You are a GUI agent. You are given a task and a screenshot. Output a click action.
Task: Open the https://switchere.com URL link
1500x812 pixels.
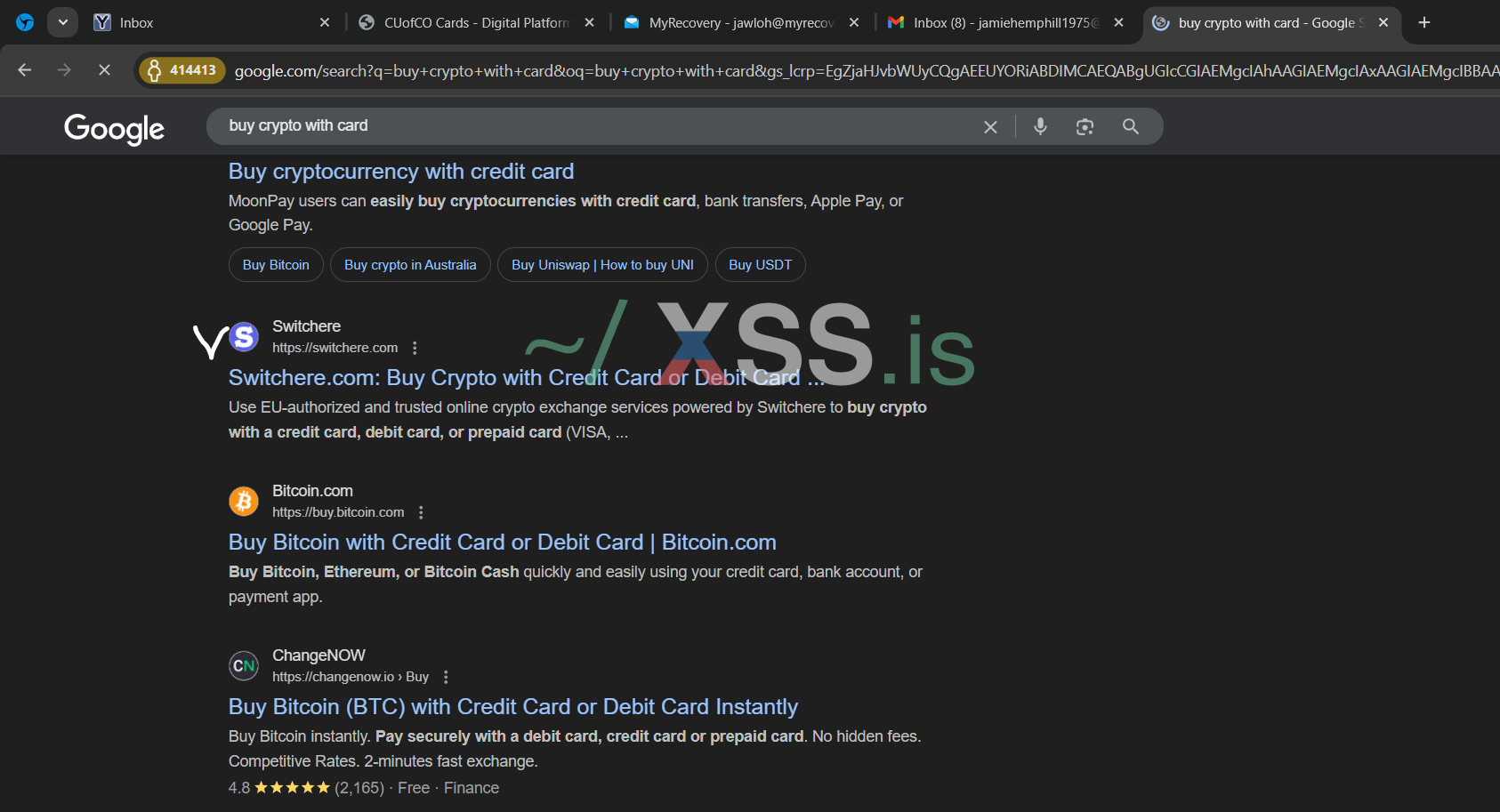click(x=335, y=348)
